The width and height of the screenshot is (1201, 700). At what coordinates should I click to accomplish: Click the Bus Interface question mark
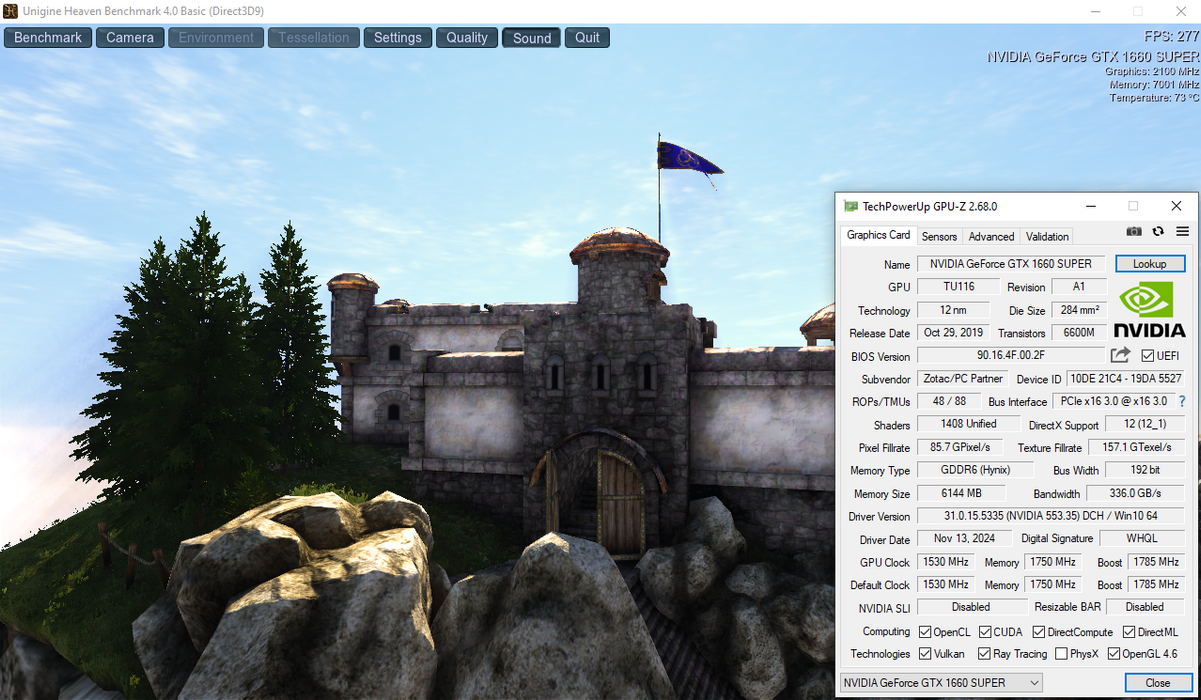[1182, 401]
